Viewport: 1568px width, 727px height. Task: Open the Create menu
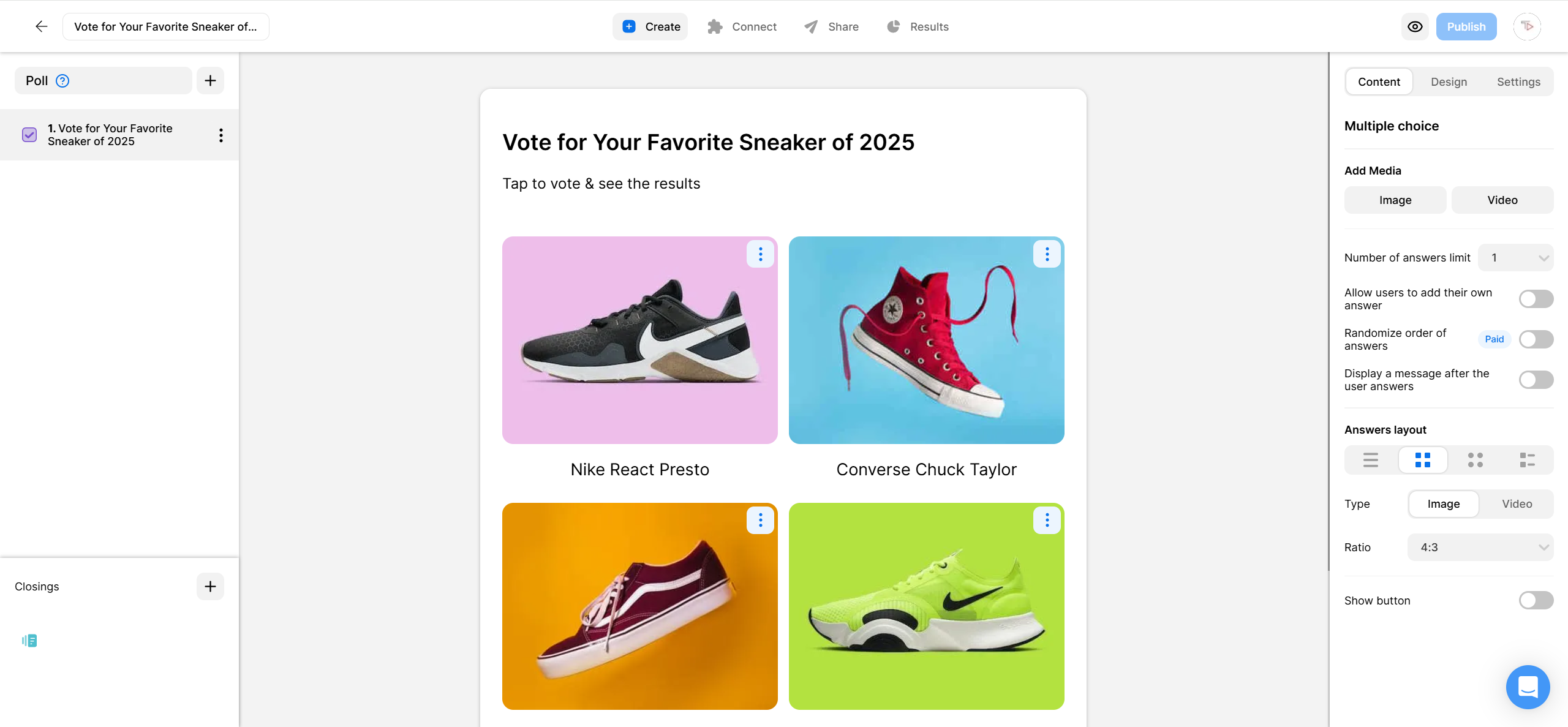[650, 26]
